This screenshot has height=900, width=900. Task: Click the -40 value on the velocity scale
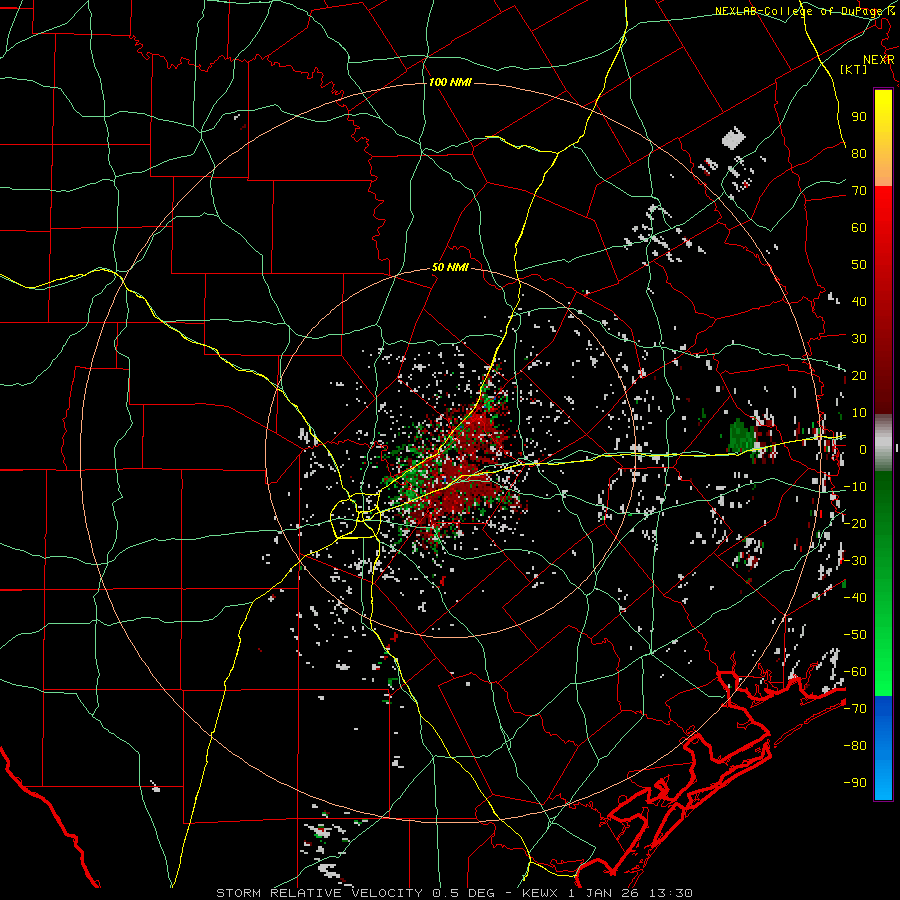855,598
